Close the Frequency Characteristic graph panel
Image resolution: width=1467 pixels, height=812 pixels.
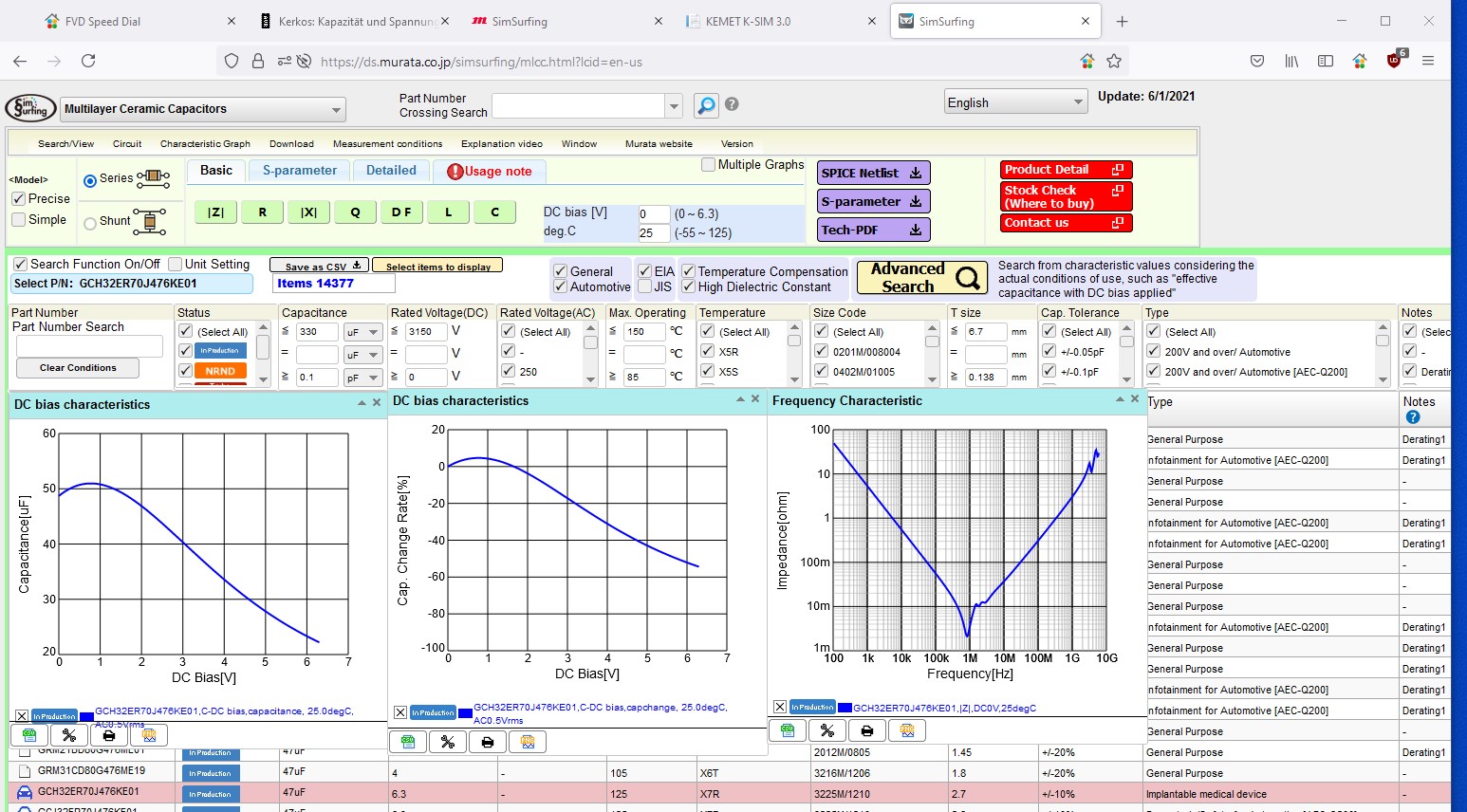click(1135, 399)
